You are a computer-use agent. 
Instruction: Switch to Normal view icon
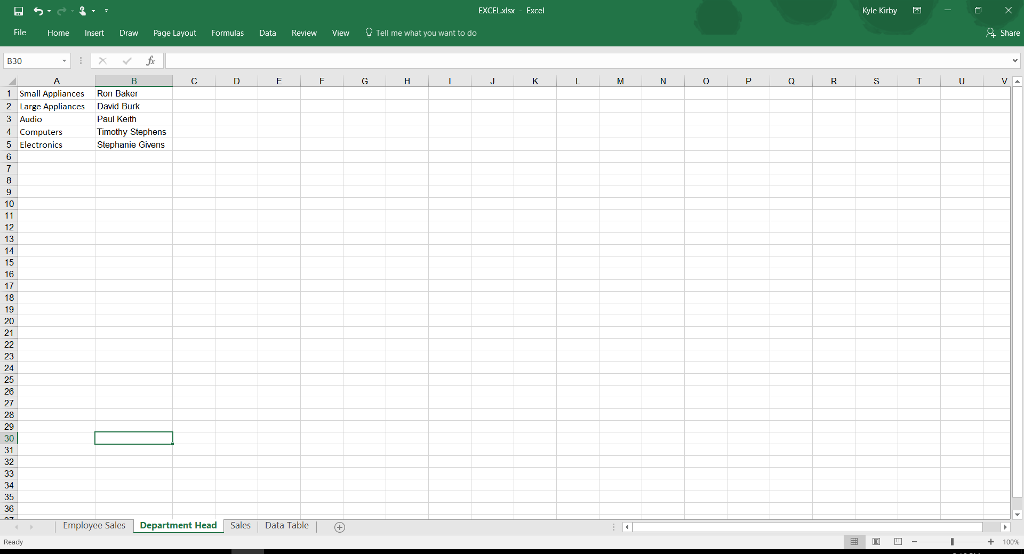click(854, 542)
